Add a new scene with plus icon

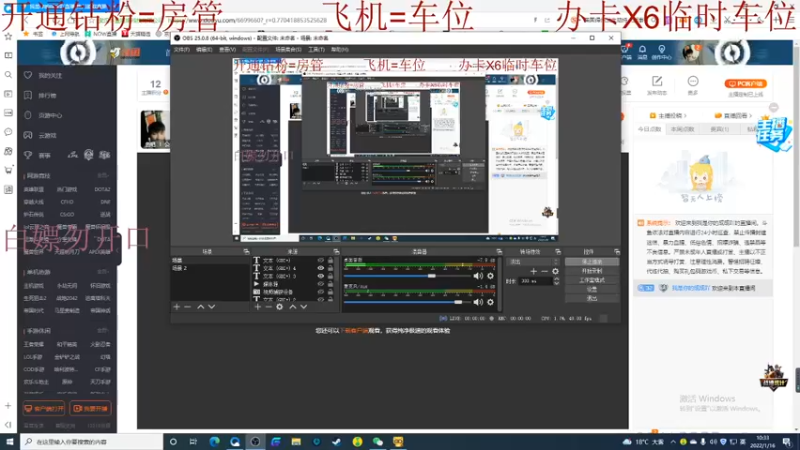(177, 307)
